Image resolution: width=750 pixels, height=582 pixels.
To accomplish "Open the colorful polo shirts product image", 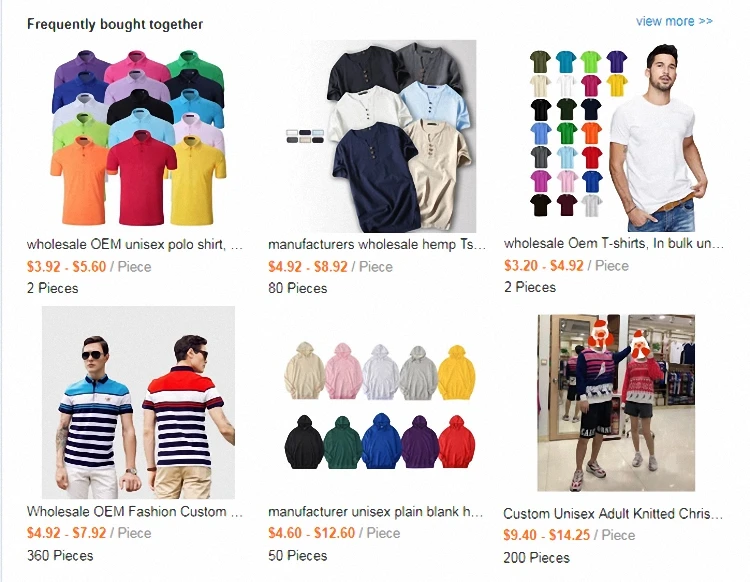I will tap(138, 136).
